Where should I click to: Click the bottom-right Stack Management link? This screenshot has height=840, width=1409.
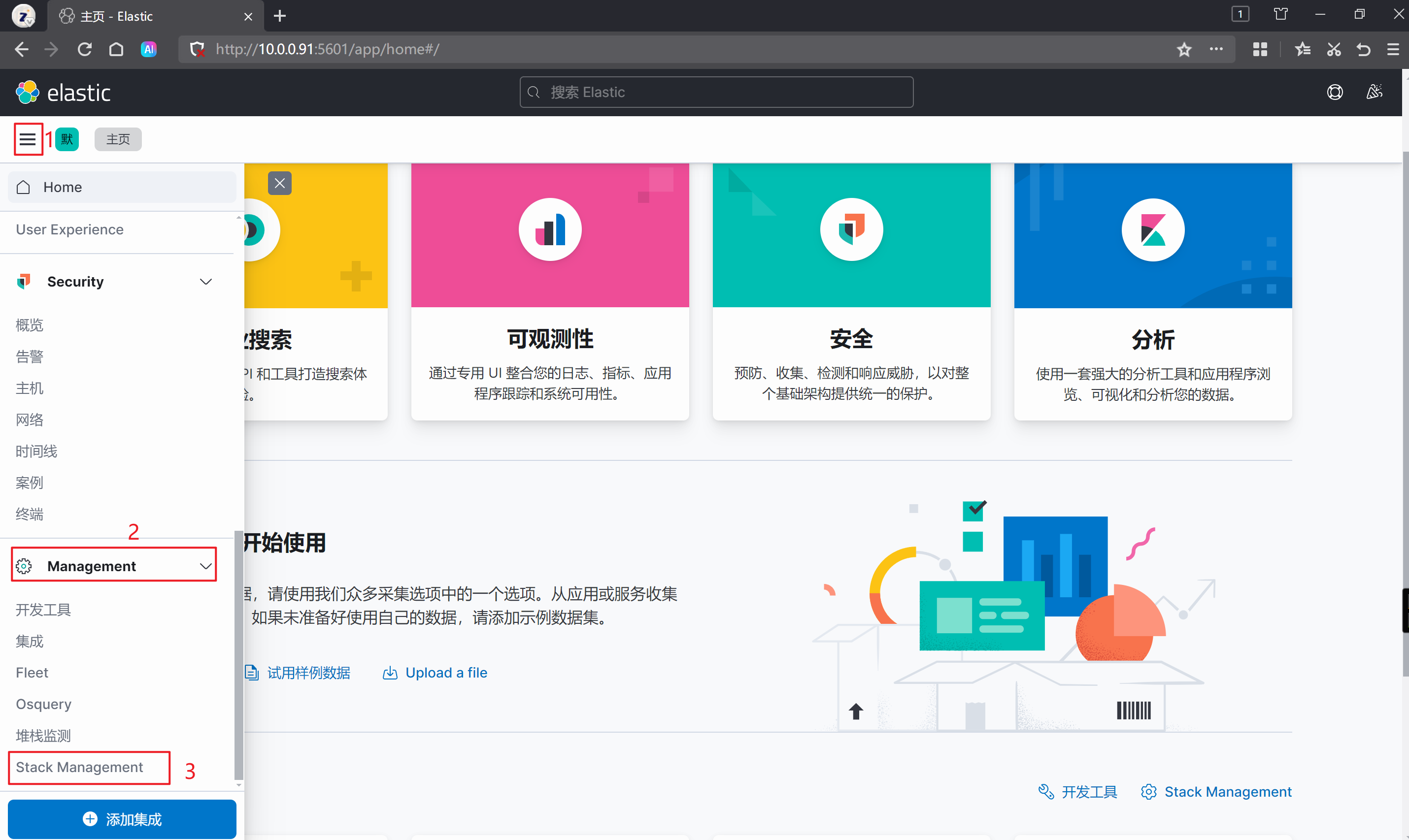[x=1216, y=792]
